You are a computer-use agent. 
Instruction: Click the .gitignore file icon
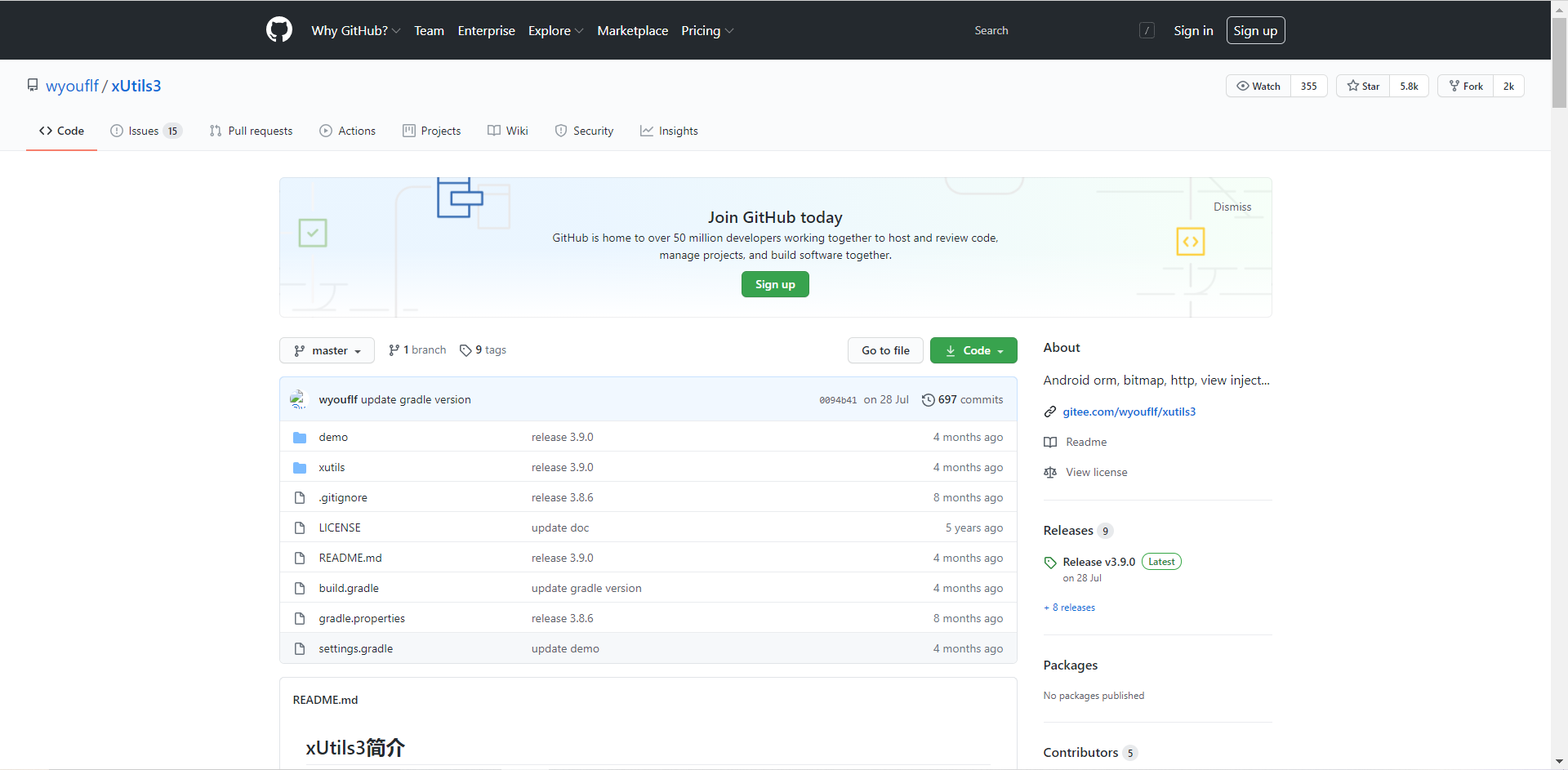300,498
